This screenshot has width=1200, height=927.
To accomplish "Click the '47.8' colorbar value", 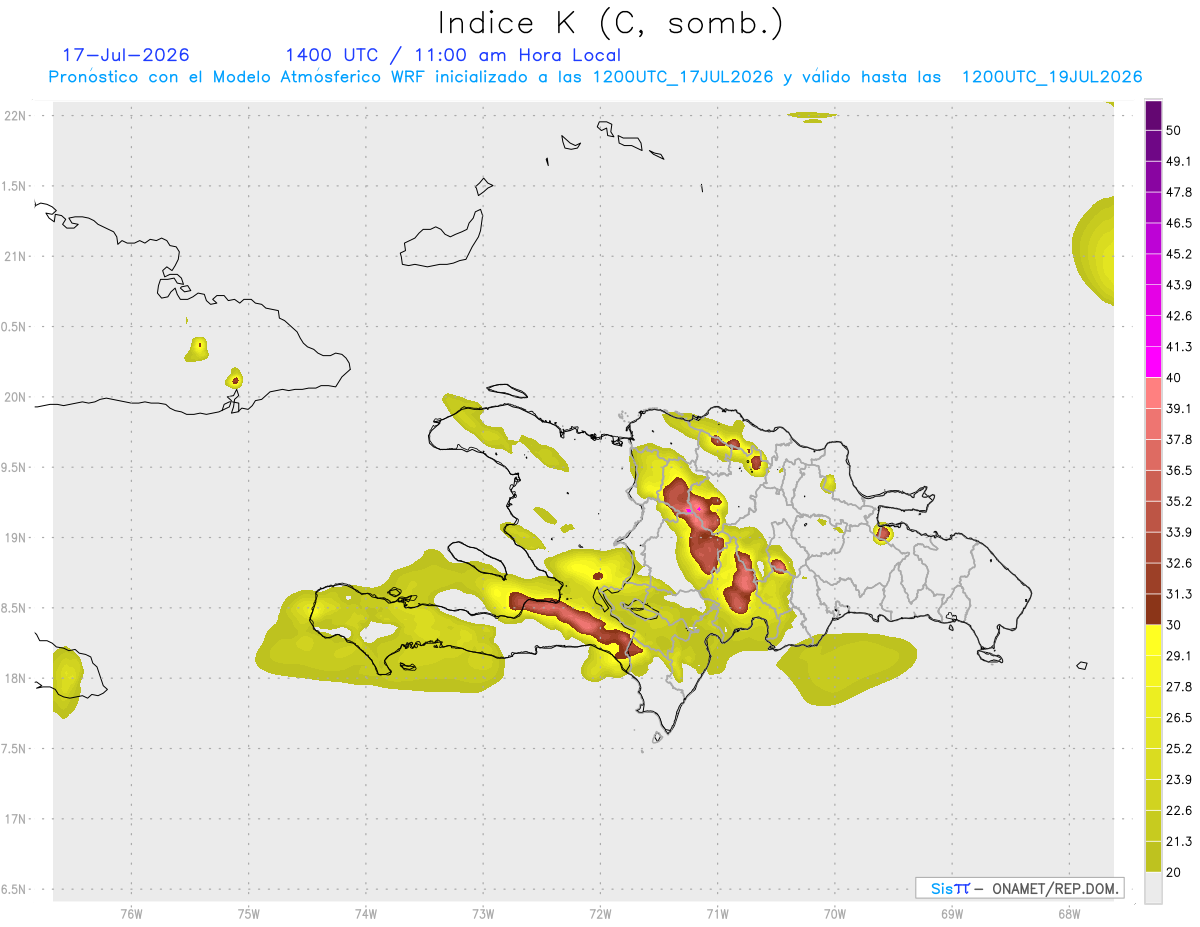I will tap(1179, 193).
